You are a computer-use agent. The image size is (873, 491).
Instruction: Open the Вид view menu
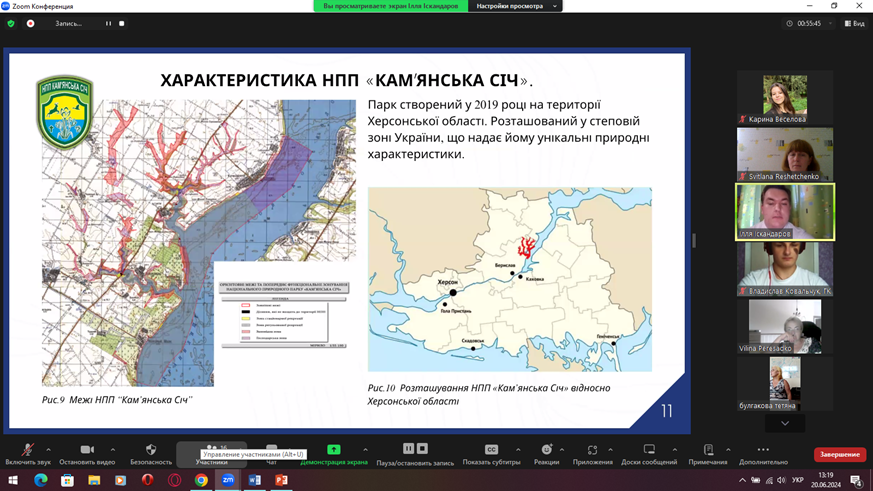click(854, 23)
